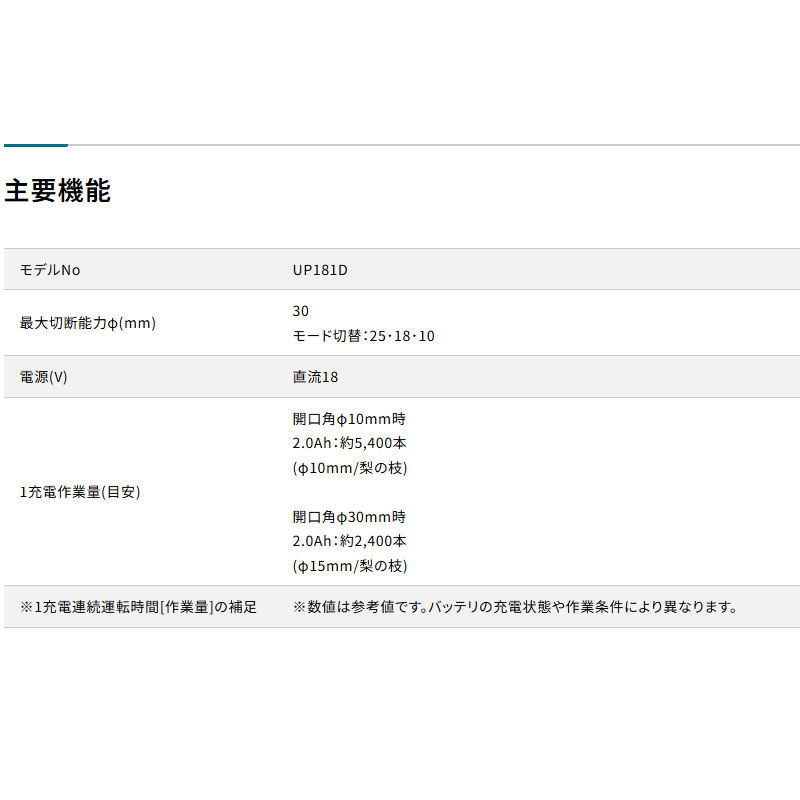Click the 直流18 power value
Image resolution: width=800 pixels, height=800 pixels.
[x=316, y=377]
